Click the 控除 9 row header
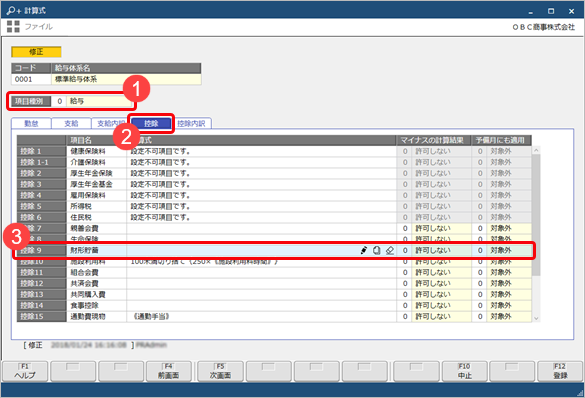The height and width of the screenshot is (398, 585). pos(41,250)
